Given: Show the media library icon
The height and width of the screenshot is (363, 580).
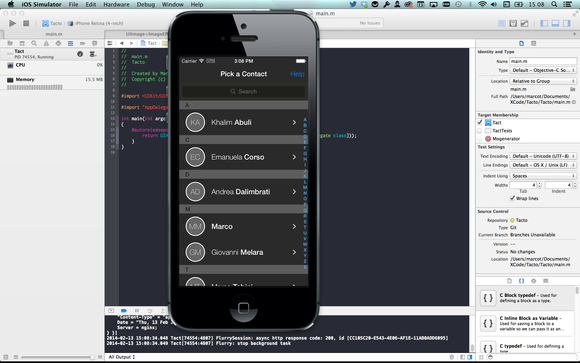Looking at the screenshot, I should point(546,281).
